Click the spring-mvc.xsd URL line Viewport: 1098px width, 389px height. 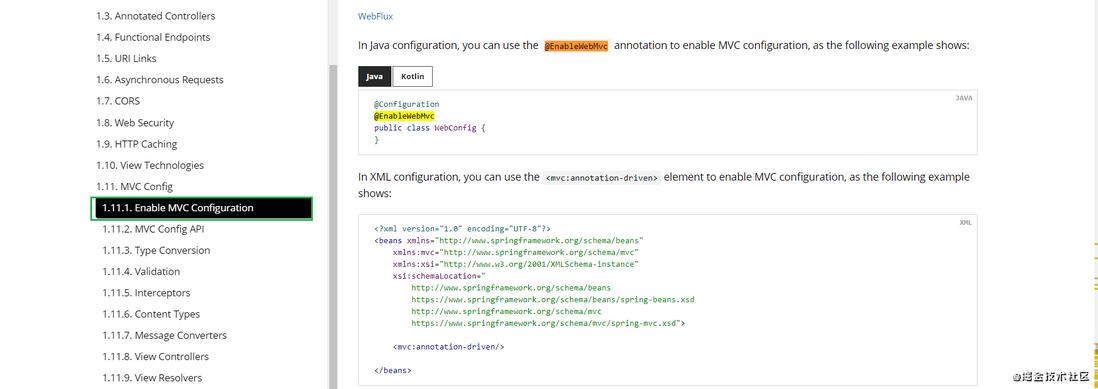[548, 324]
